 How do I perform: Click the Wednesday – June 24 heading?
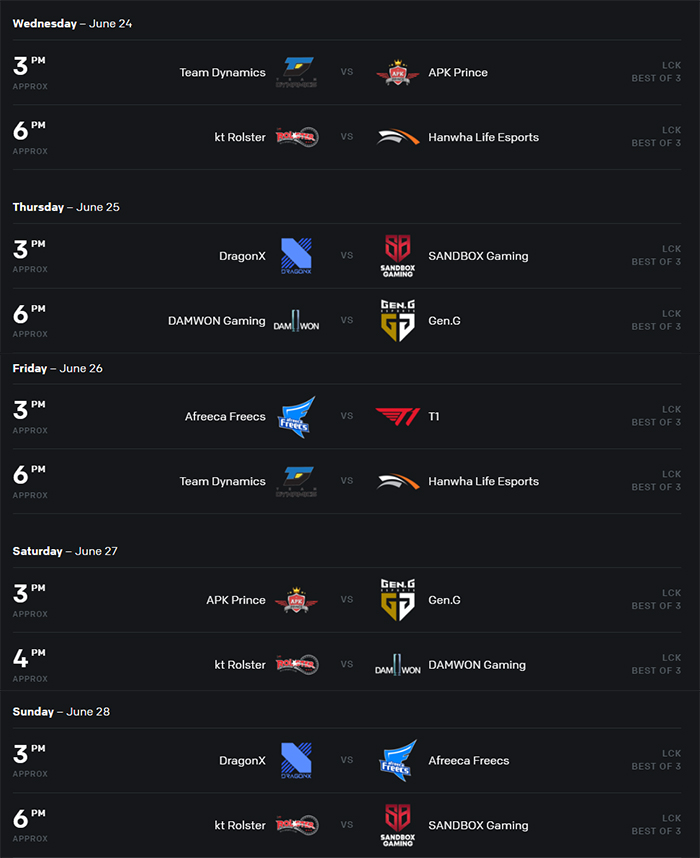[x=72, y=24]
